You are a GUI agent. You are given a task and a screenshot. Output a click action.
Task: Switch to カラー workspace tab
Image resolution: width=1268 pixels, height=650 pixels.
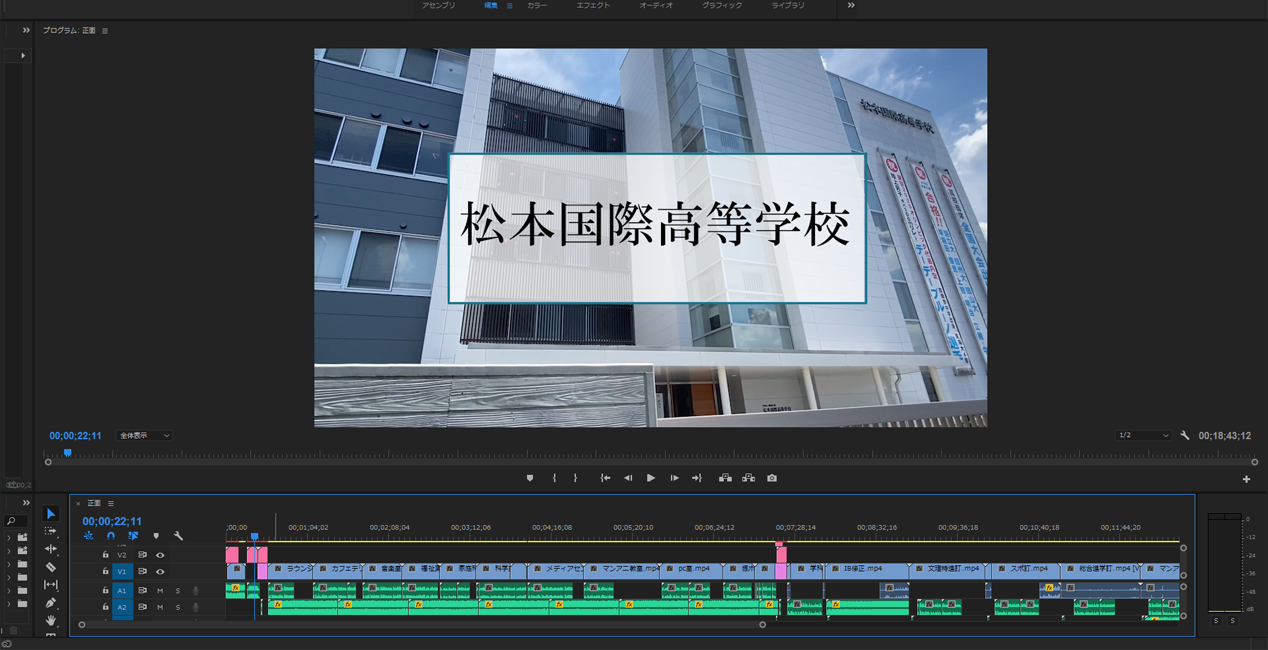[x=537, y=5]
